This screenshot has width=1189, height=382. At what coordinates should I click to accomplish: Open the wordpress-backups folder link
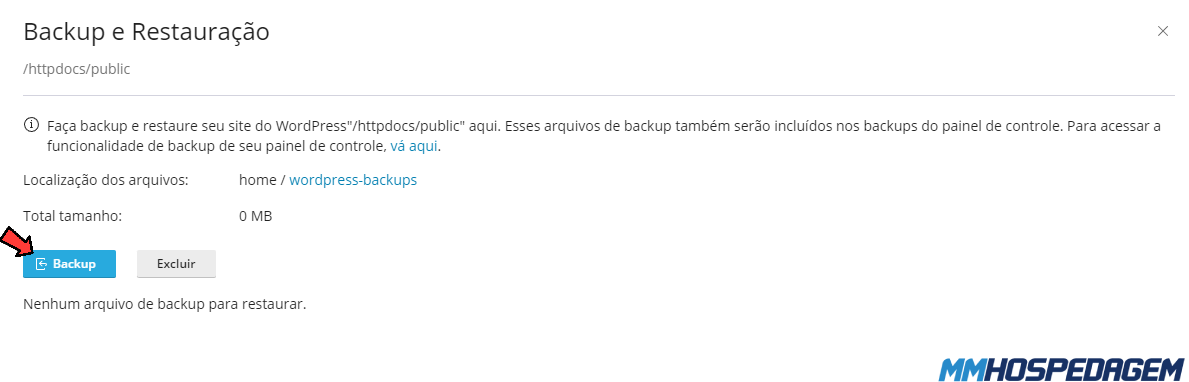pyautogui.click(x=353, y=180)
